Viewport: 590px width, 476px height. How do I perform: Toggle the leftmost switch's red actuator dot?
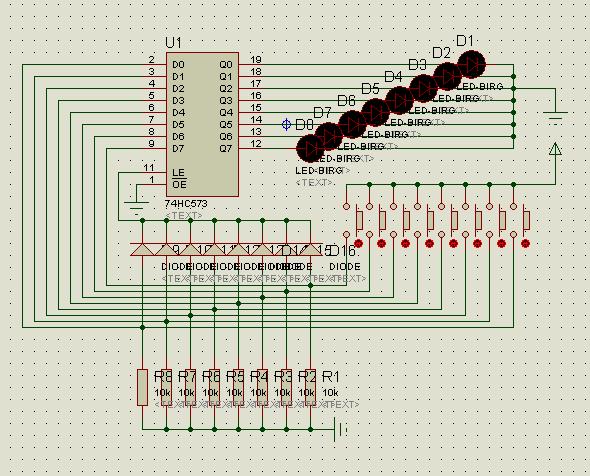tap(358, 243)
